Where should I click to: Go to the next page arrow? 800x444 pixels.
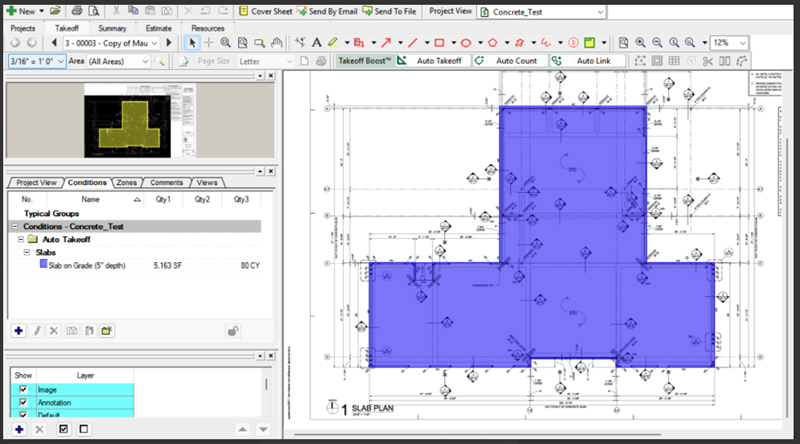click(169, 43)
